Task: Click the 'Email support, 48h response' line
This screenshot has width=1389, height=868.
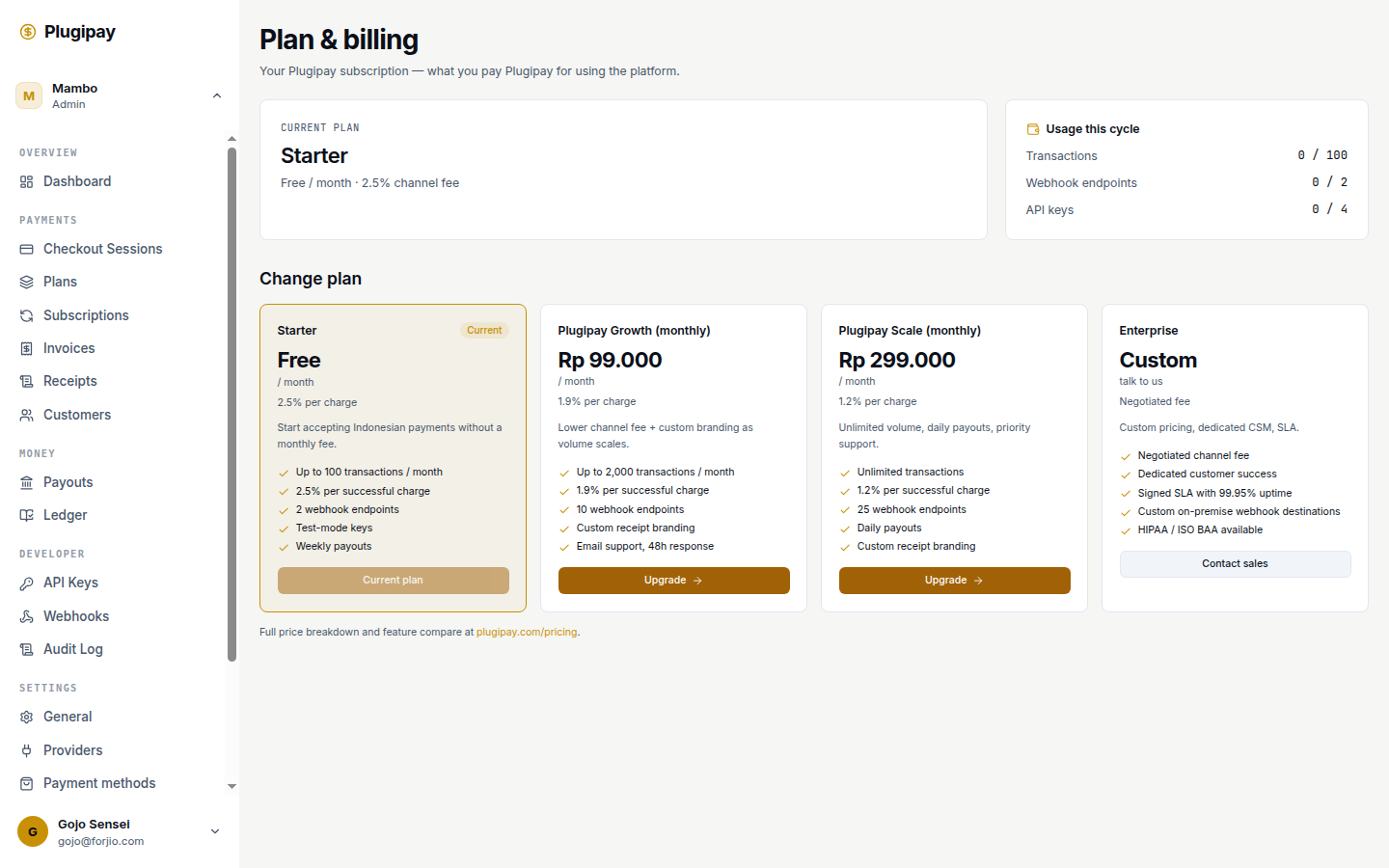Action: pyautogui.click(x=645, y=547)
